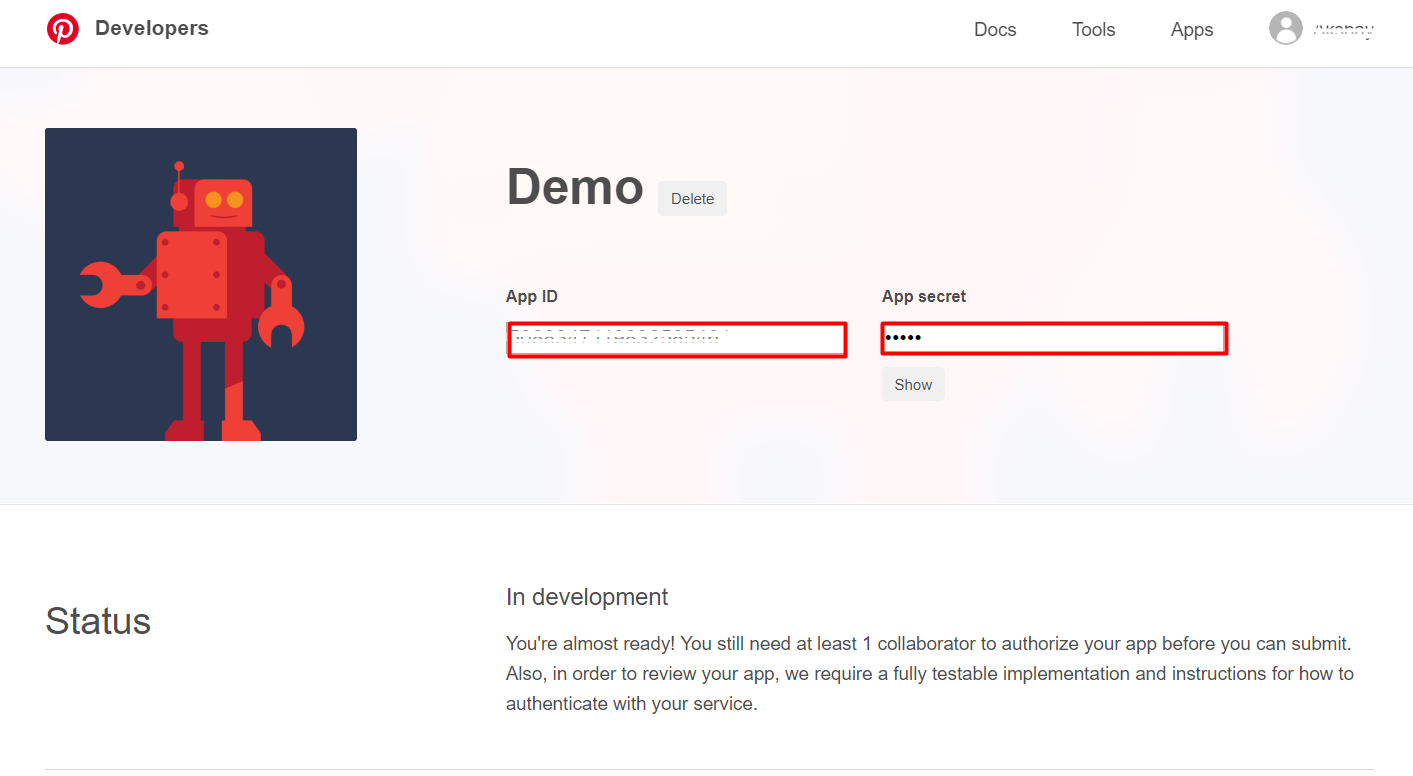Click the App ID label

pyautogui.click(x=531, y=296)
